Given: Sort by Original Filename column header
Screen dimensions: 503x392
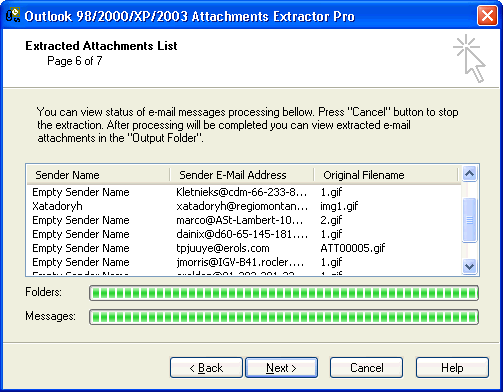Looking at the screenshot, I should tap(386, 175).
